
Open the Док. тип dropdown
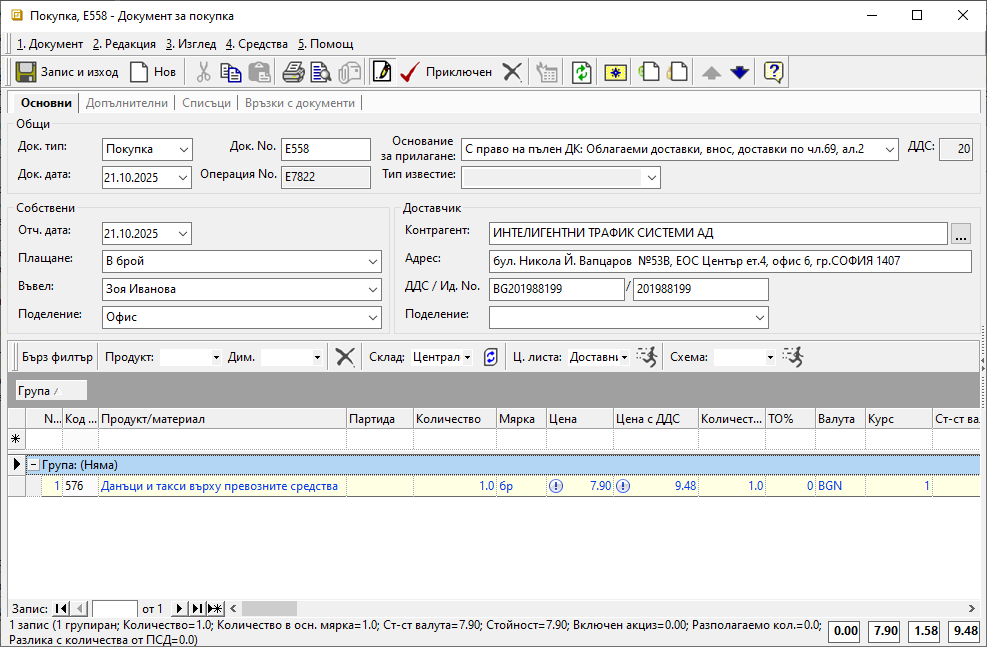tap(182, 149)
